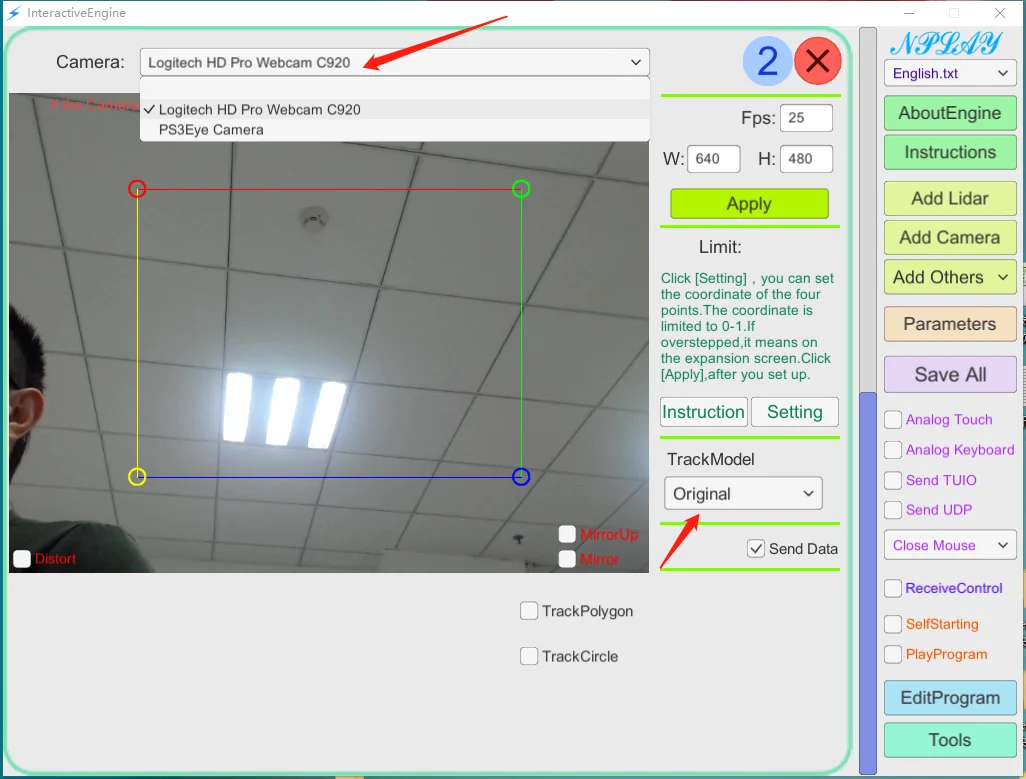Click the NPLAY logo
The width and height of the screenshot is (1026, 779).
946,44
